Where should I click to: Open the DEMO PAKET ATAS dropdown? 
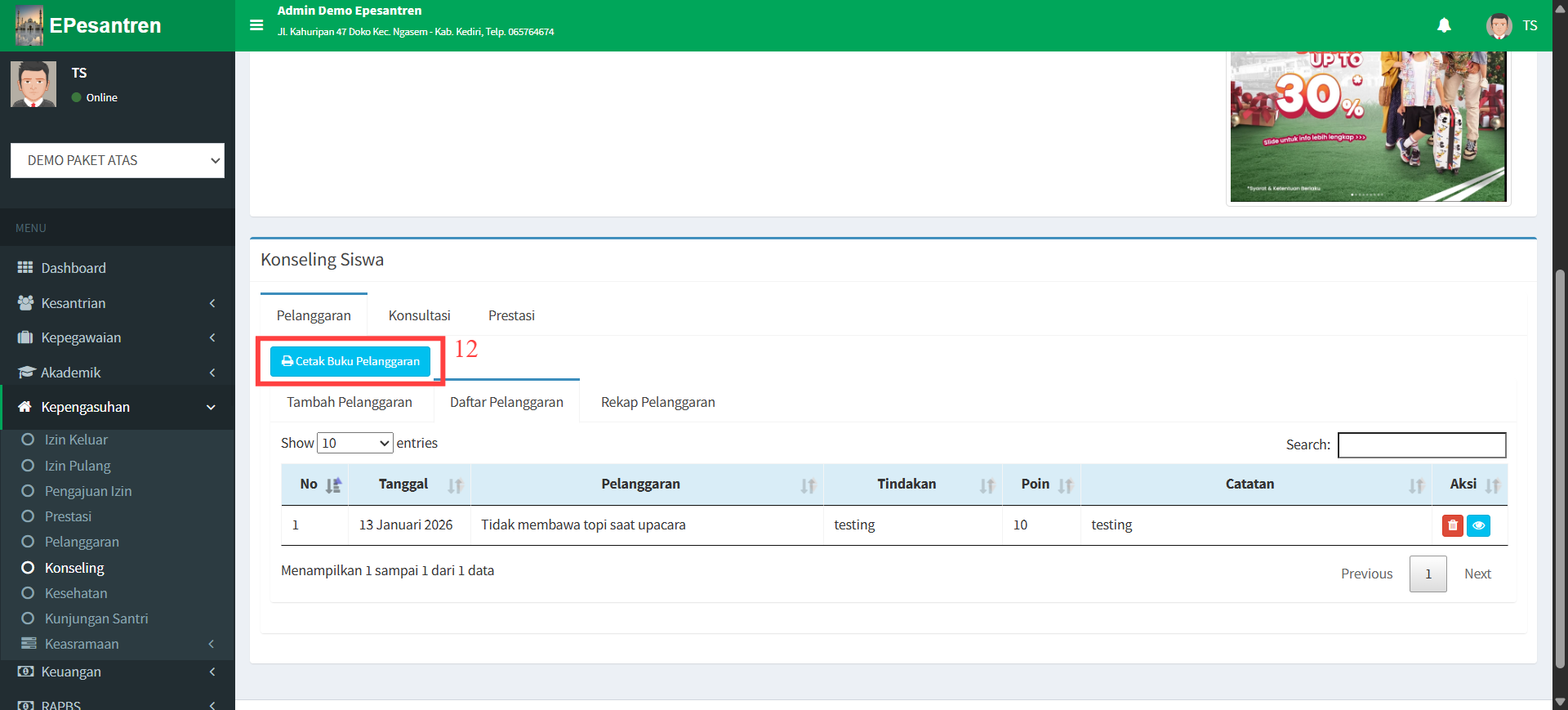118,160
